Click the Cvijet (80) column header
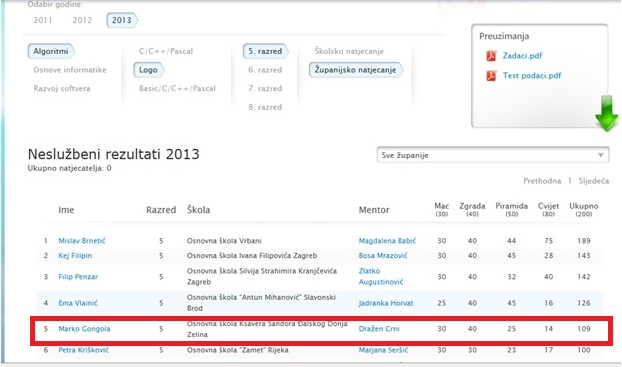Screen dimensions: 622x367 (x=549, y=209)
